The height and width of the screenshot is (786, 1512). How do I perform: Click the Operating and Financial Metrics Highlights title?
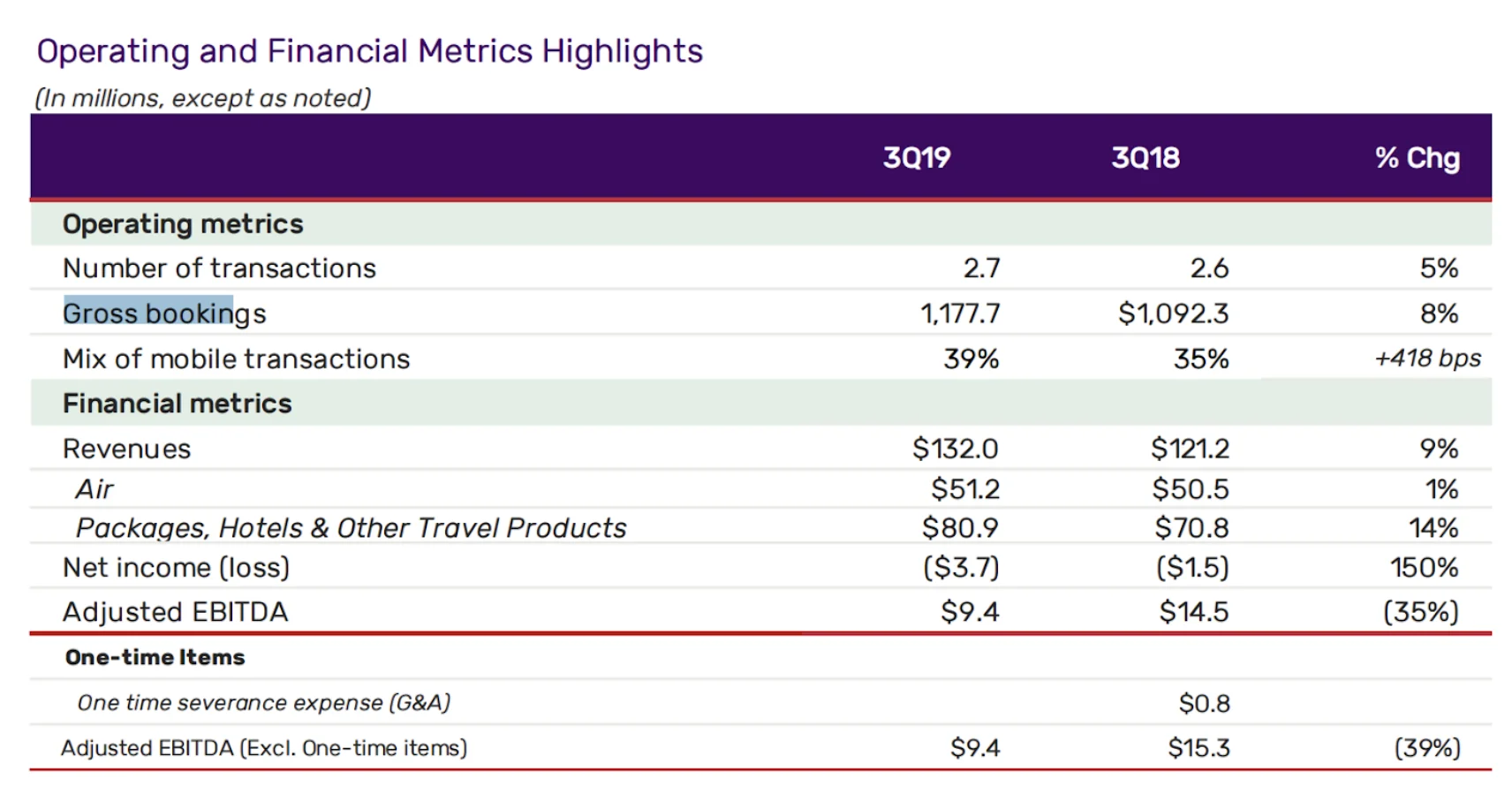coord(369,51)
